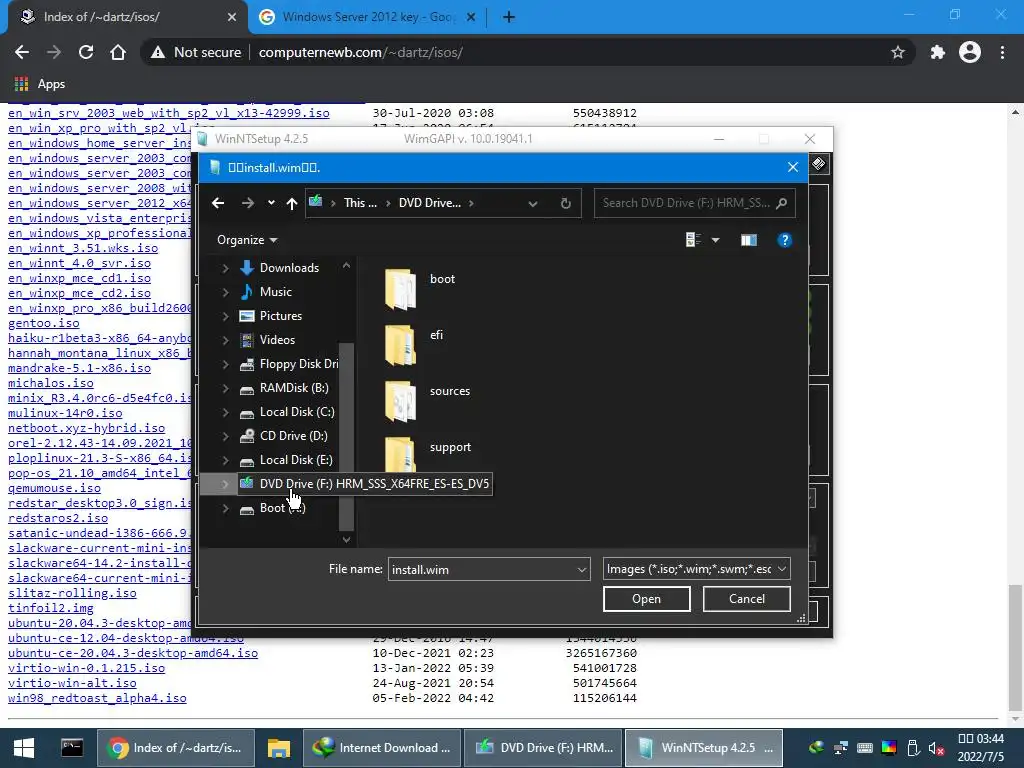Select Videos in the navigation tree
Screen dimensions: 1024x768
pyautogui.click(x=277, y=340)
